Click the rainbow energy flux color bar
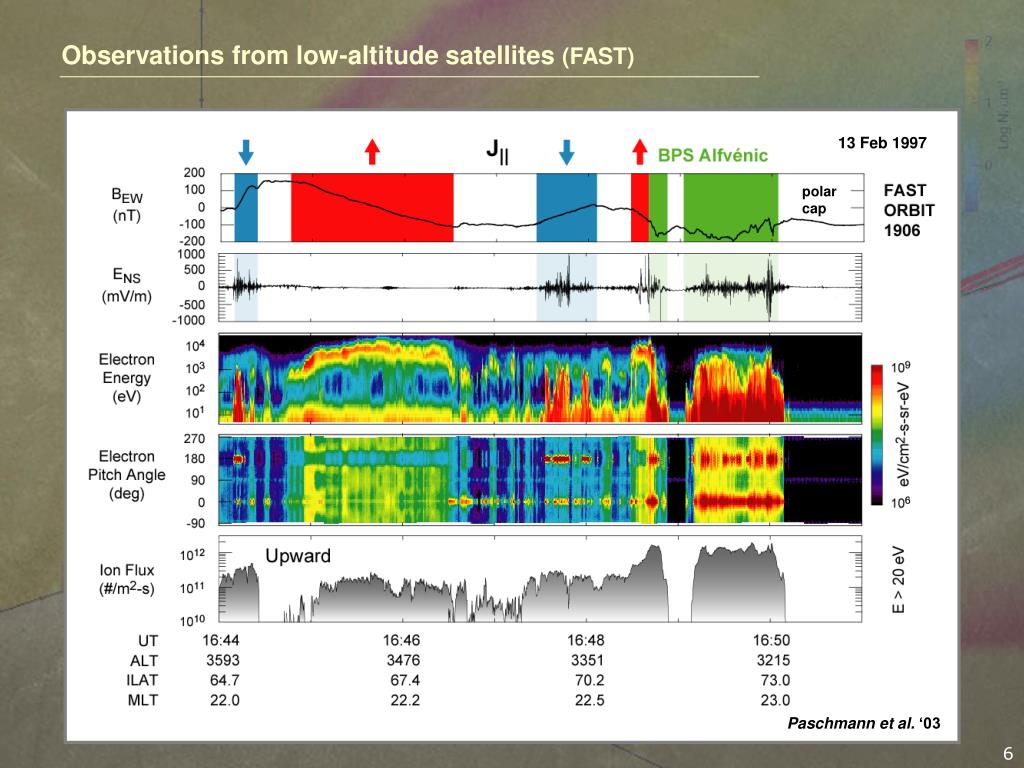This screenshot has width=1024, height=768. [876, 435]
